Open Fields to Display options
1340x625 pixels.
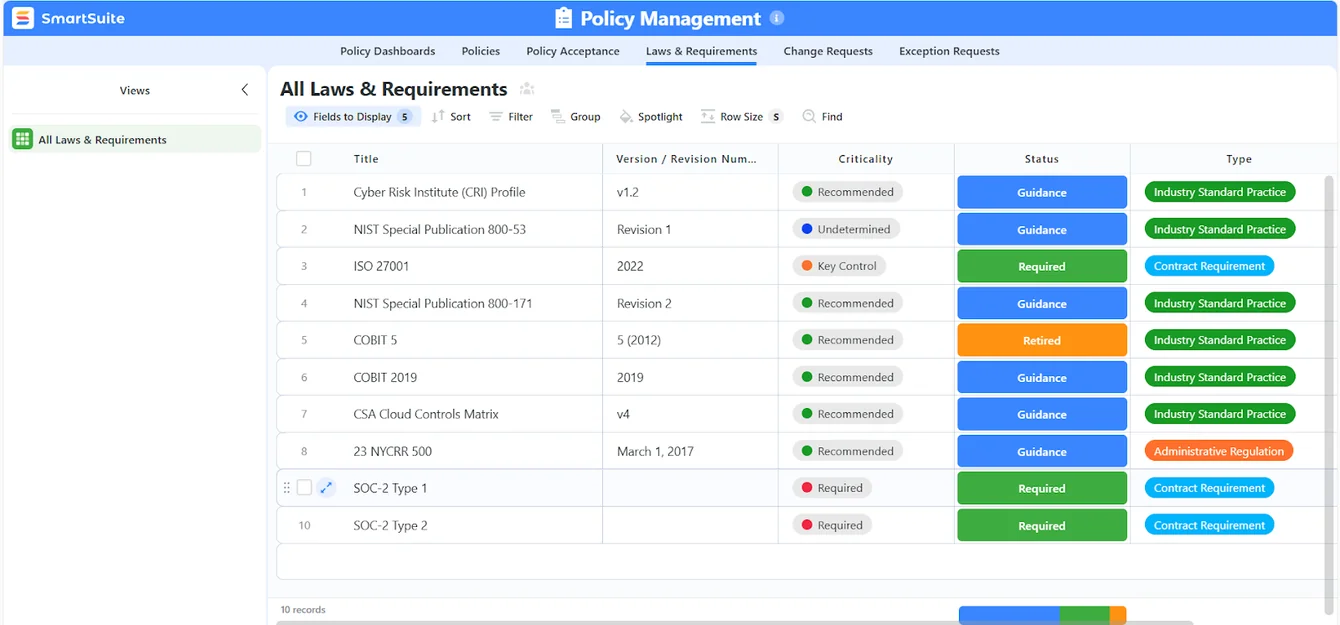pyautogui.click(x=353, y=117)
